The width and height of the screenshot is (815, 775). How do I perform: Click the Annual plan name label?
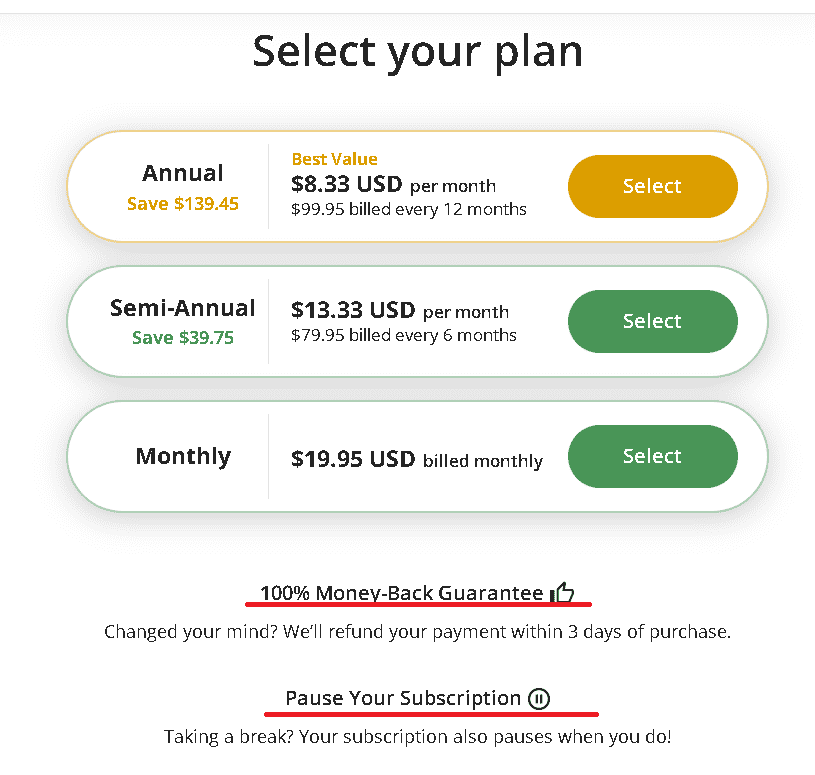[x=183, y=173]
